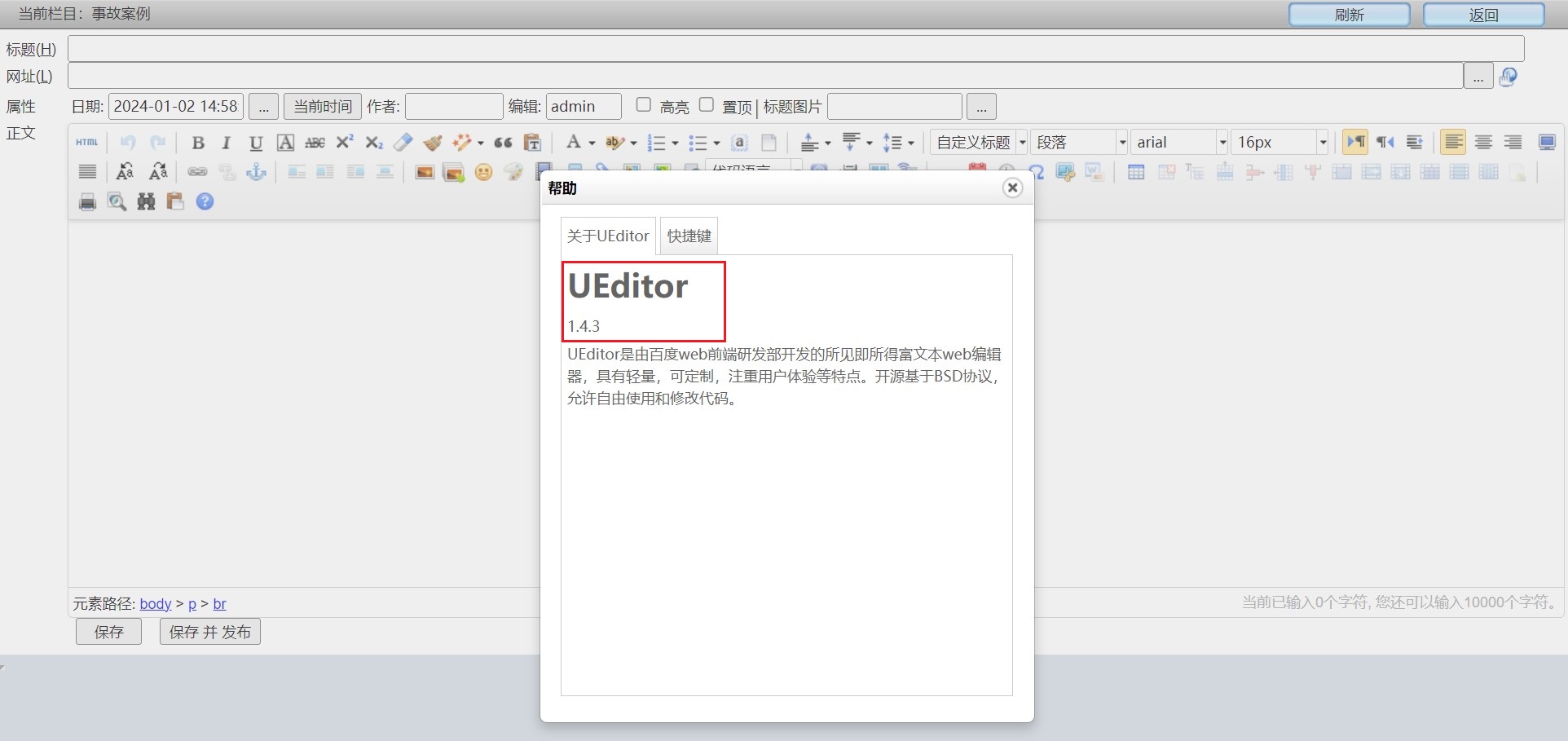
Task: Expand the unordered list style arrow
Action: 716,143
